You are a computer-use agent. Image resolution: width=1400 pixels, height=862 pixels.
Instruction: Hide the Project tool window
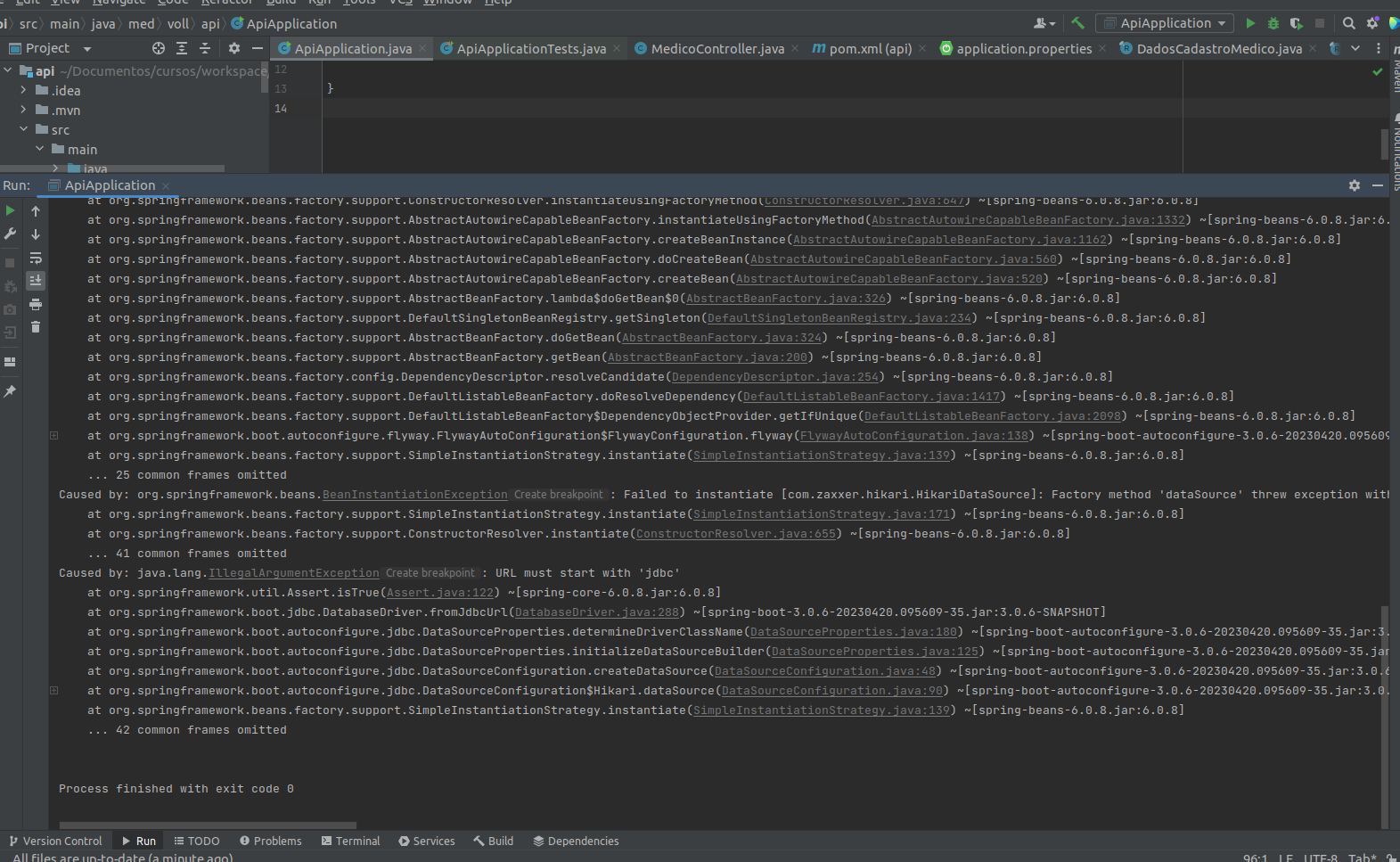pos(258,48)
